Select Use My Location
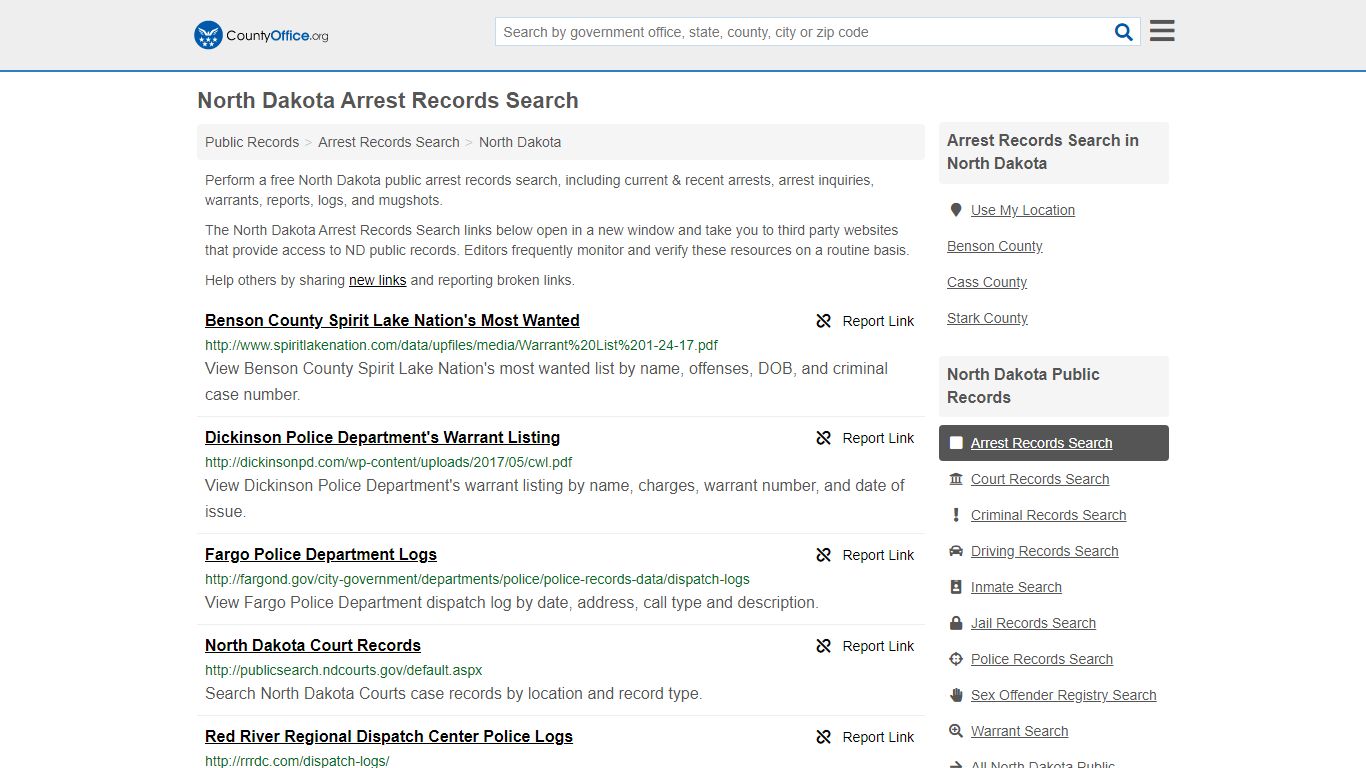 (1023, 210)
